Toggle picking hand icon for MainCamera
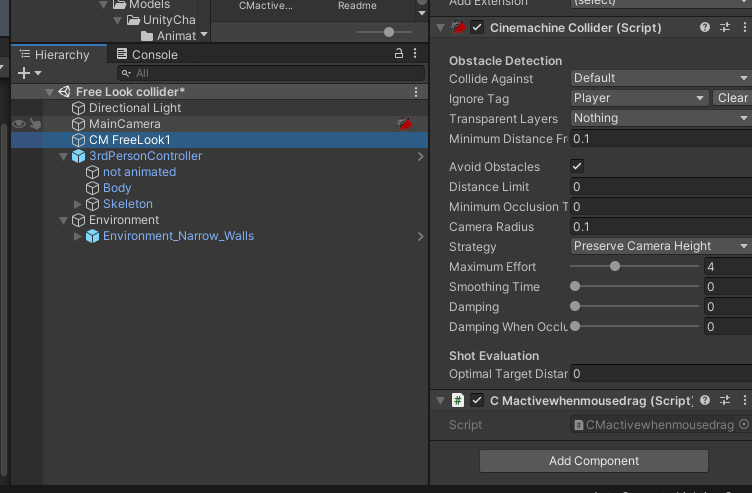The height and width of the screenshot is (493, 752). (x=35, y=124)
